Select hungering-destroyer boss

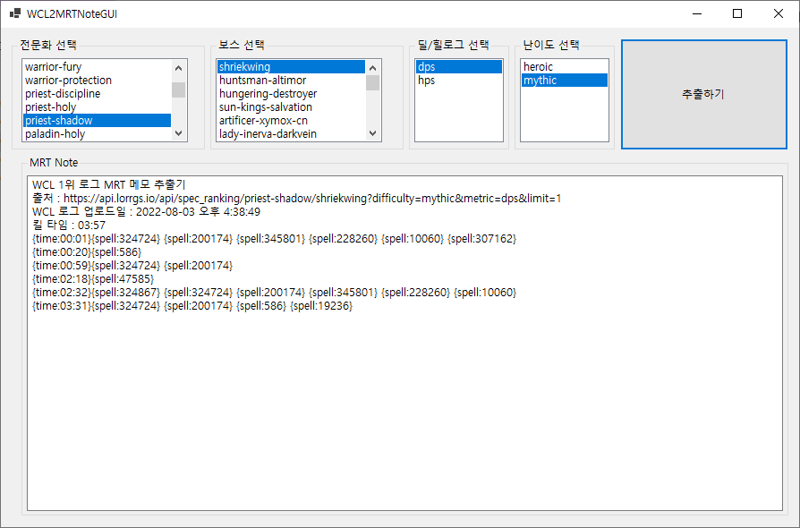pyautogui.click(x=291, y=93)
